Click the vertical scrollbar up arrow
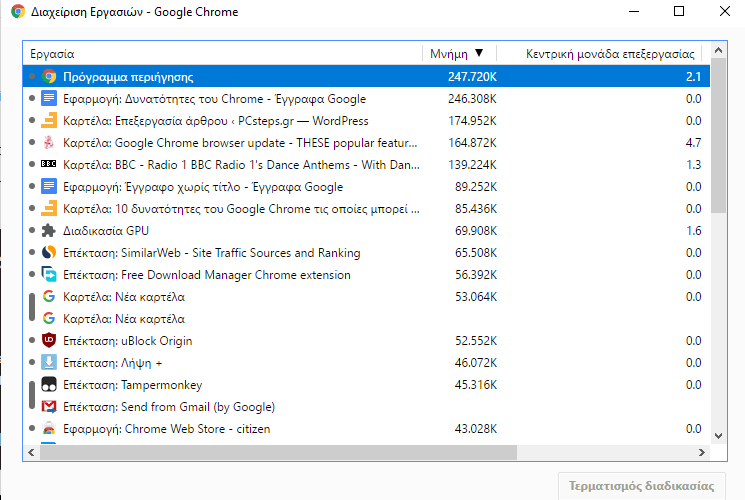Image resolution: width=745 pixels, height=500 pixels. pos(718,50)
